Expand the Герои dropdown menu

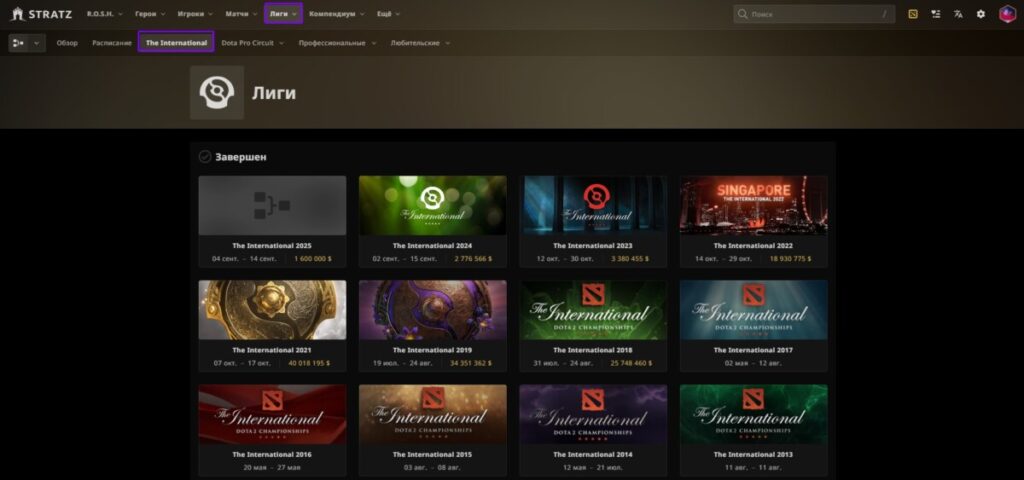150,14
